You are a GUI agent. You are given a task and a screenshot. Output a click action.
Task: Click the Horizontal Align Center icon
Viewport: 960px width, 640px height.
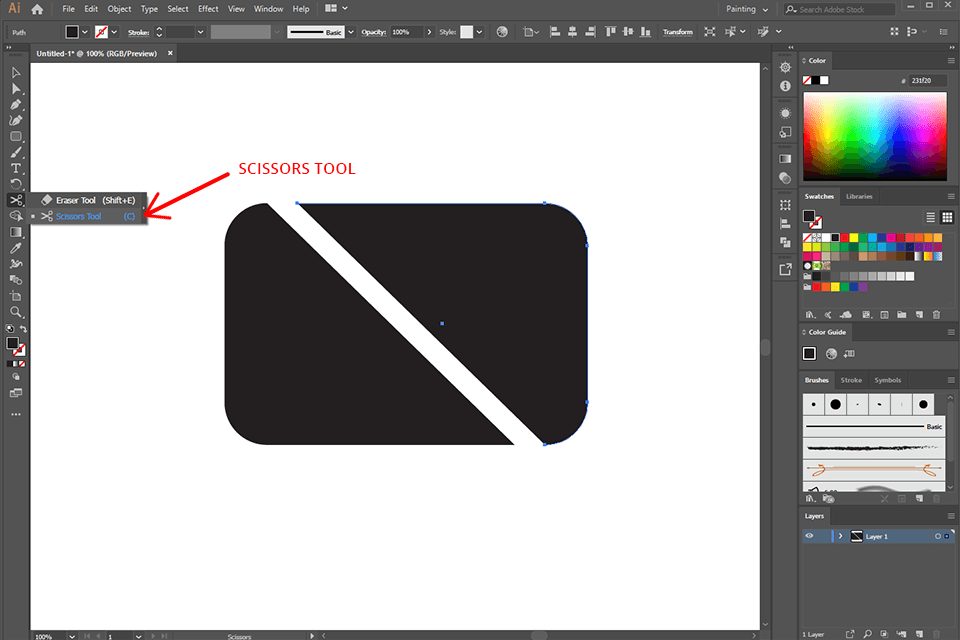pos(570,31)
